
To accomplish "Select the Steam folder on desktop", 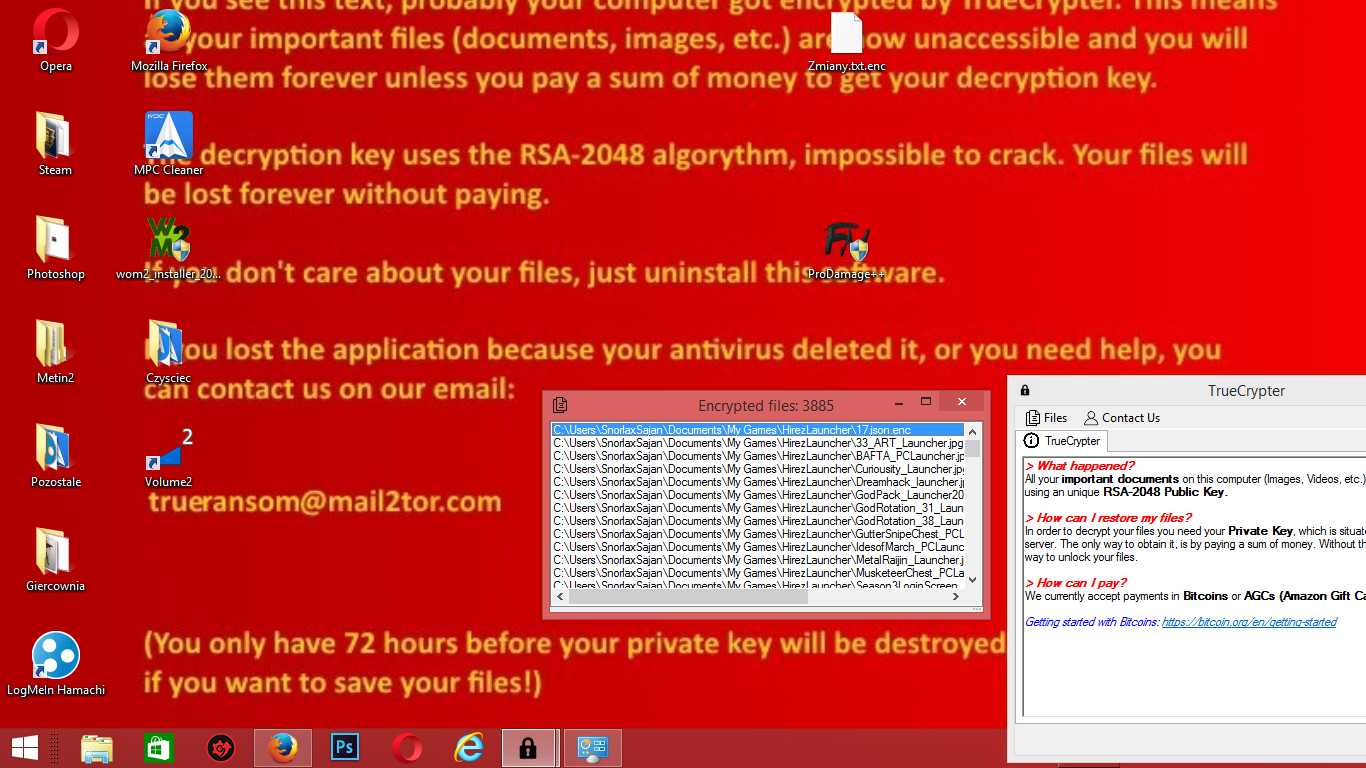I will (x=55, y=144).
